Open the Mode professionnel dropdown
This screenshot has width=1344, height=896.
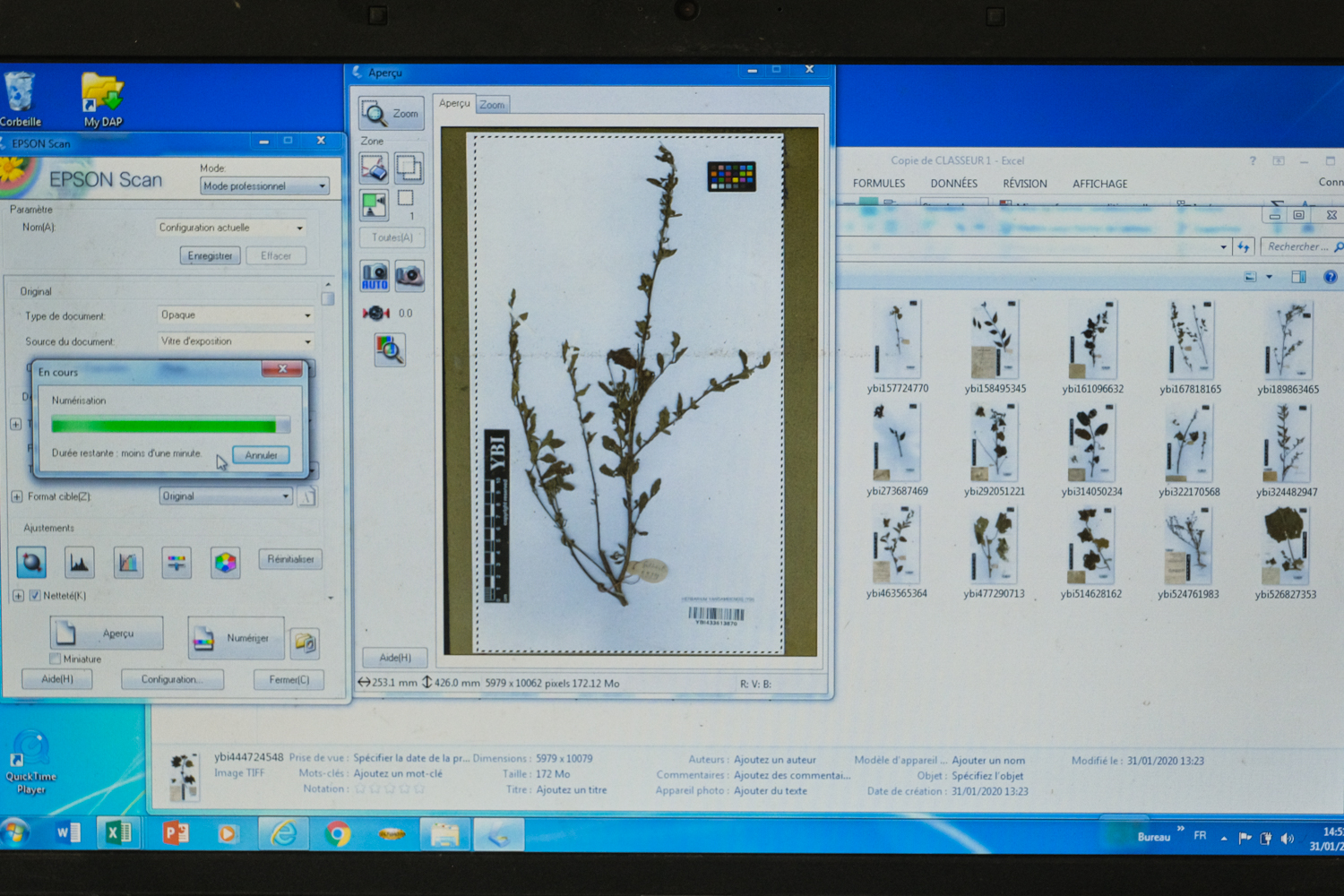(x=265, y=185)
